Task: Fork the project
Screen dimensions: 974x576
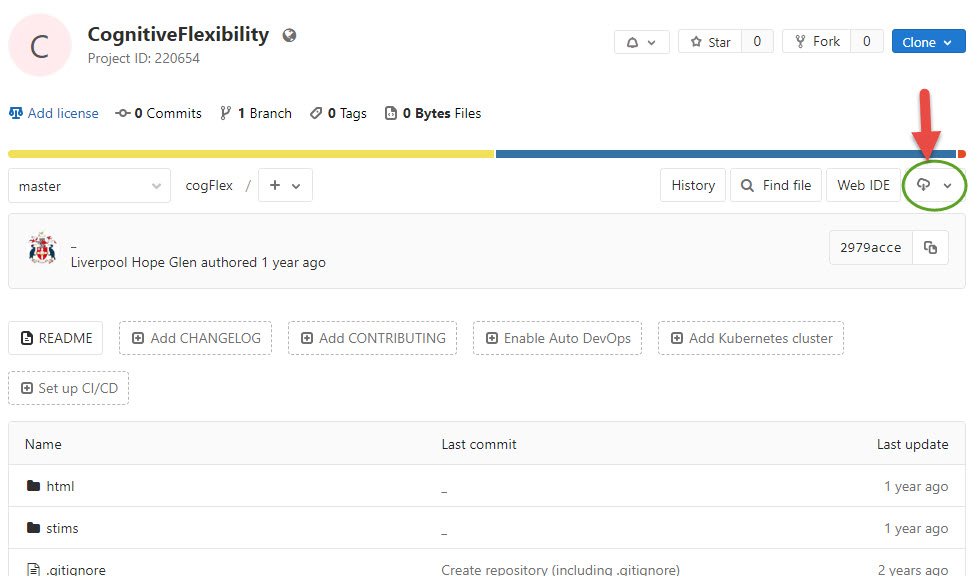Action: coord(817,42)
